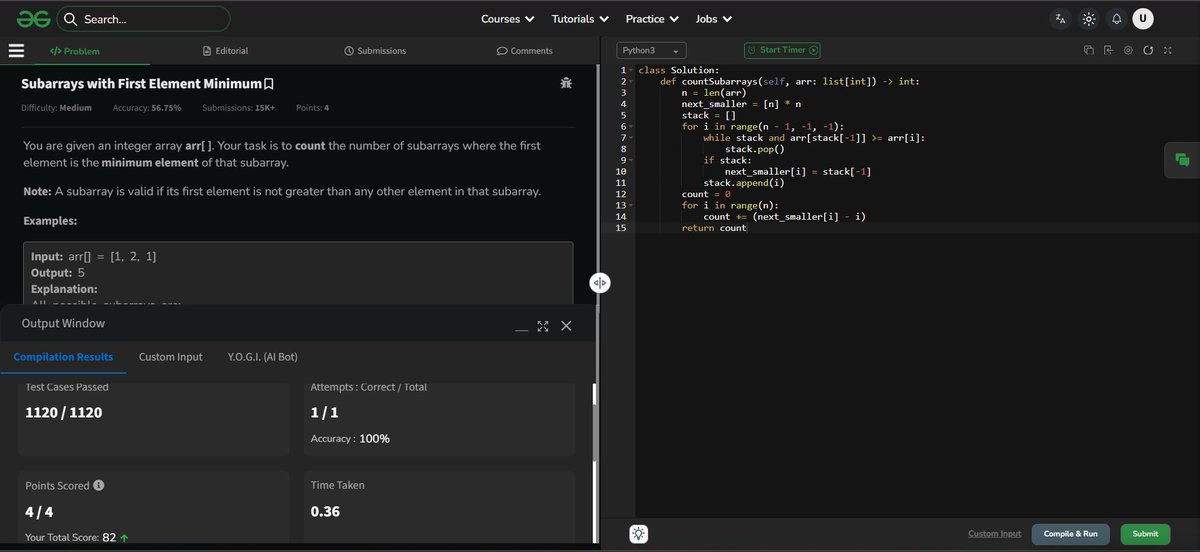Click the bug report icon
Screen dimensions: 1200x552
pyautogui.click(x=566, y=84)
